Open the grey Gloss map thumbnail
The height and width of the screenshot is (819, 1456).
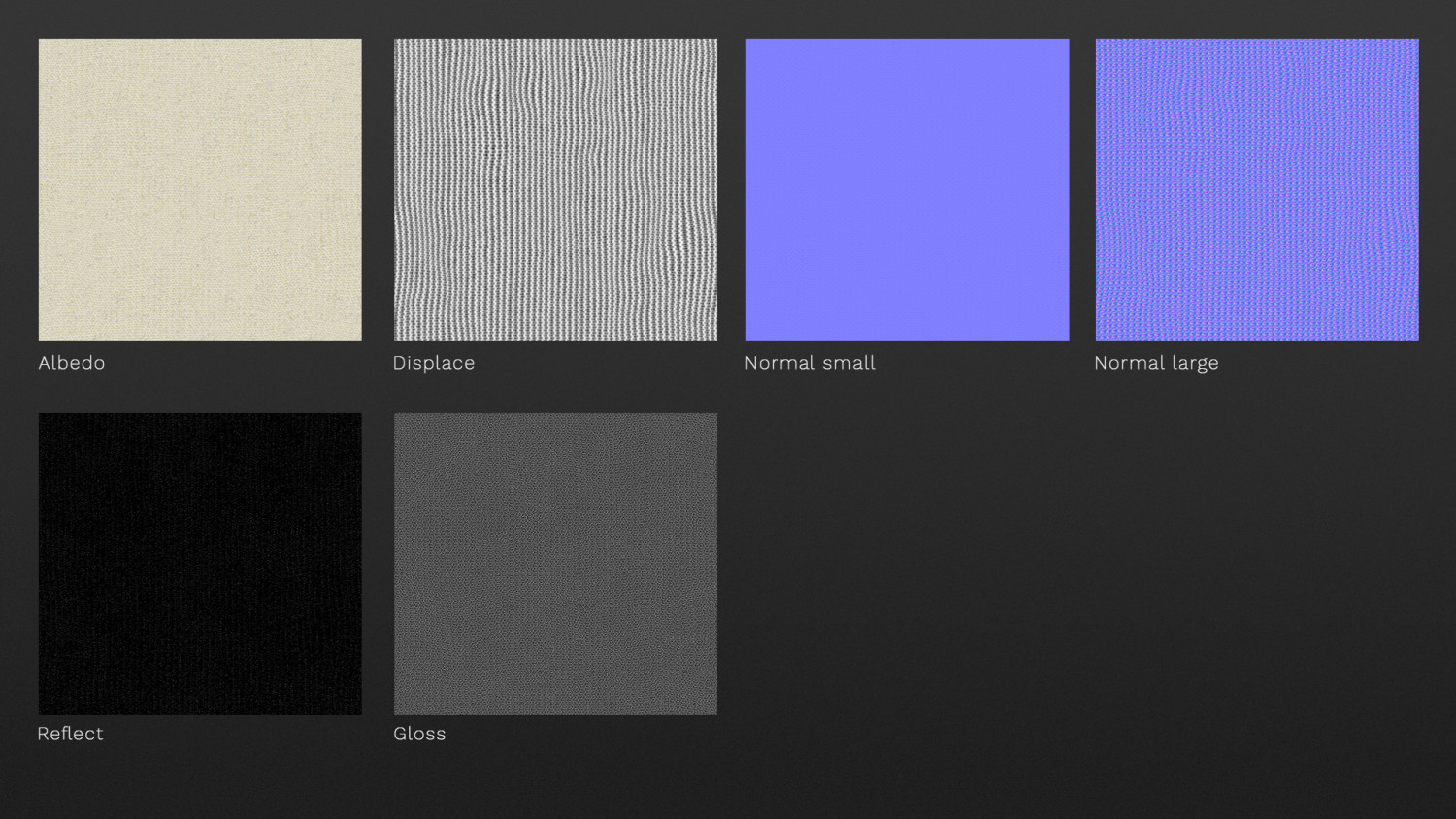[555, 564]
